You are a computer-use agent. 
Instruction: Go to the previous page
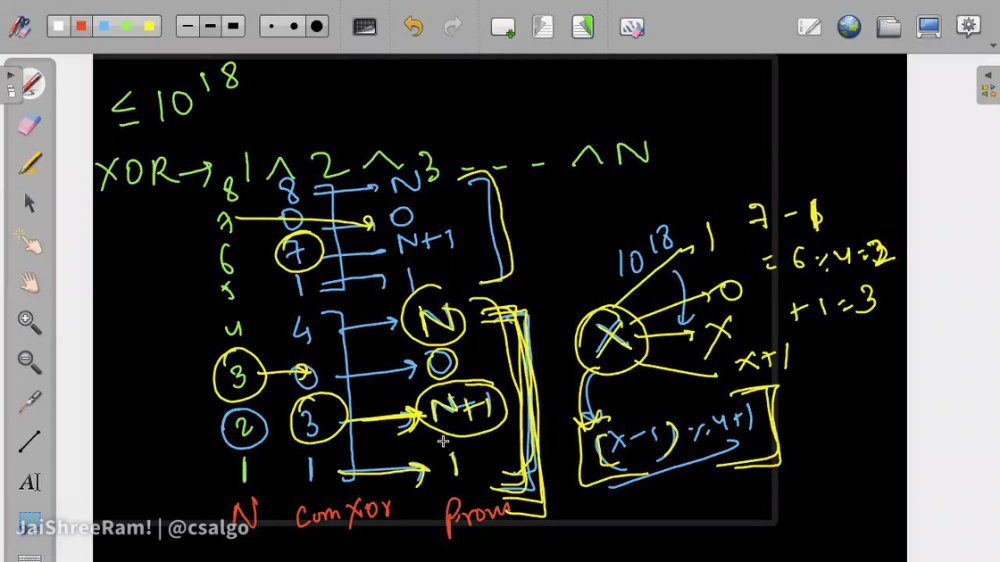[x=543, y=27]
